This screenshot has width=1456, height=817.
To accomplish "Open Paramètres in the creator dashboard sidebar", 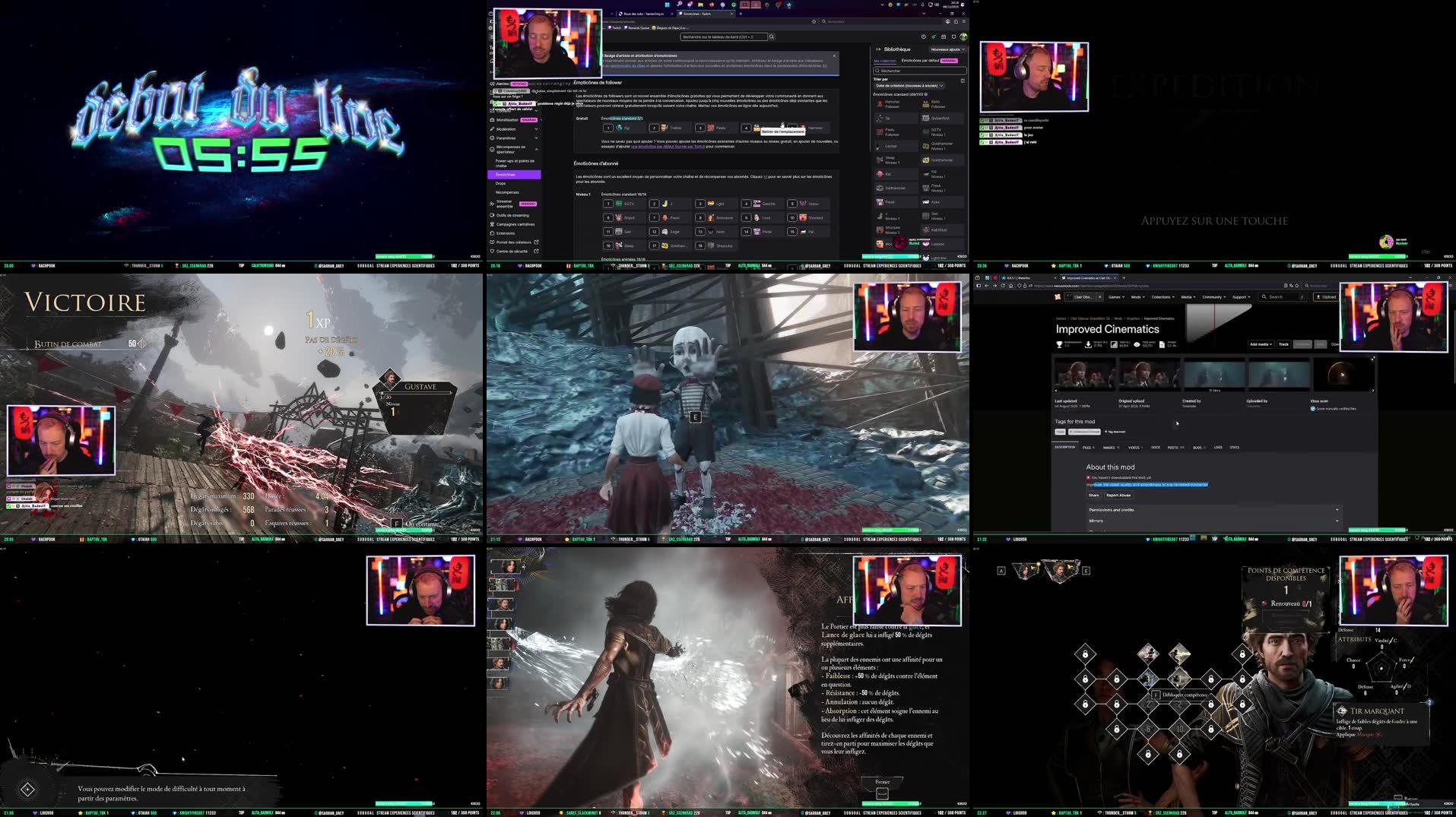I will pos(504,138).
